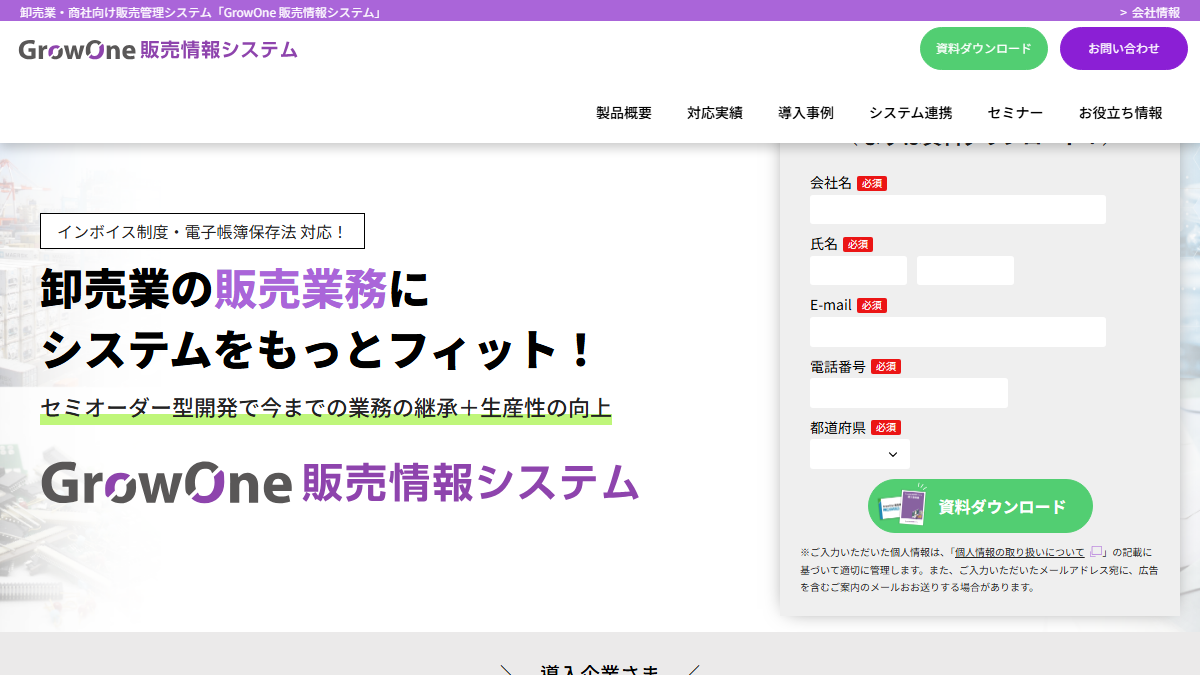
Task: Click the external window icon after privacy link
Action: click(x=1096, y=552)
